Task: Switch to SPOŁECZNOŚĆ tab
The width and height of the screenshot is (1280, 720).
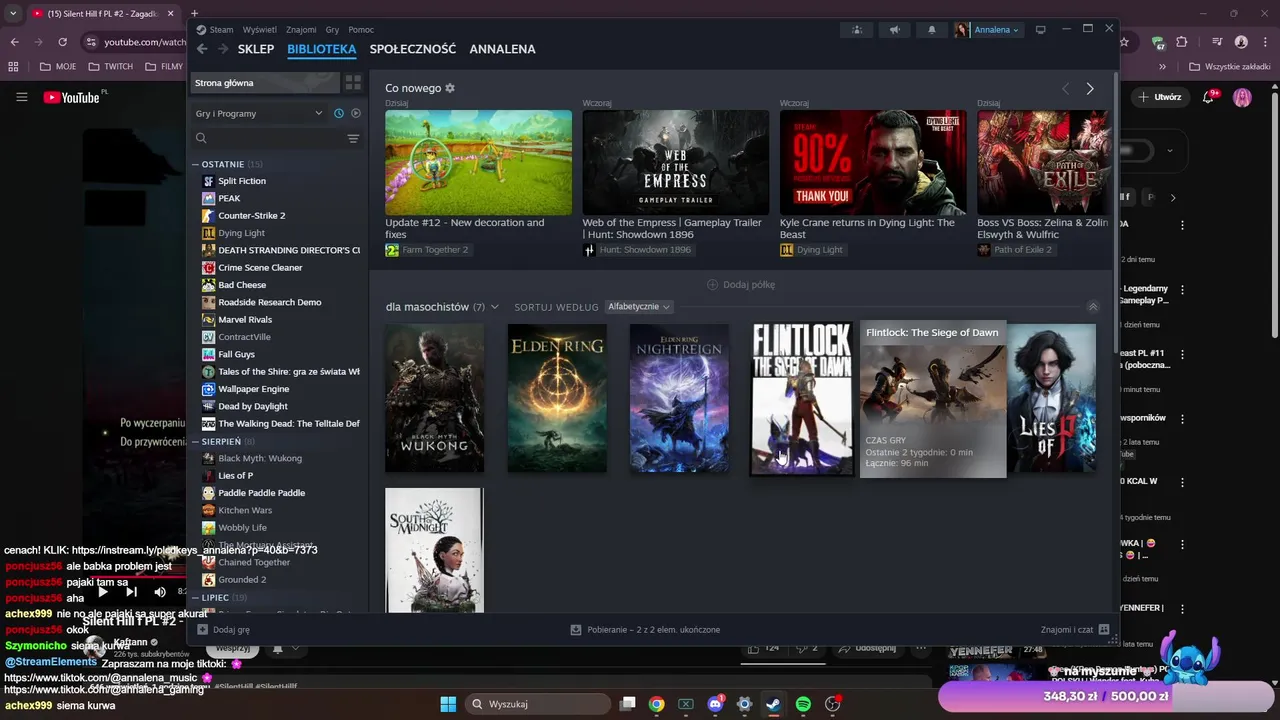Action: tap(413, 49)
